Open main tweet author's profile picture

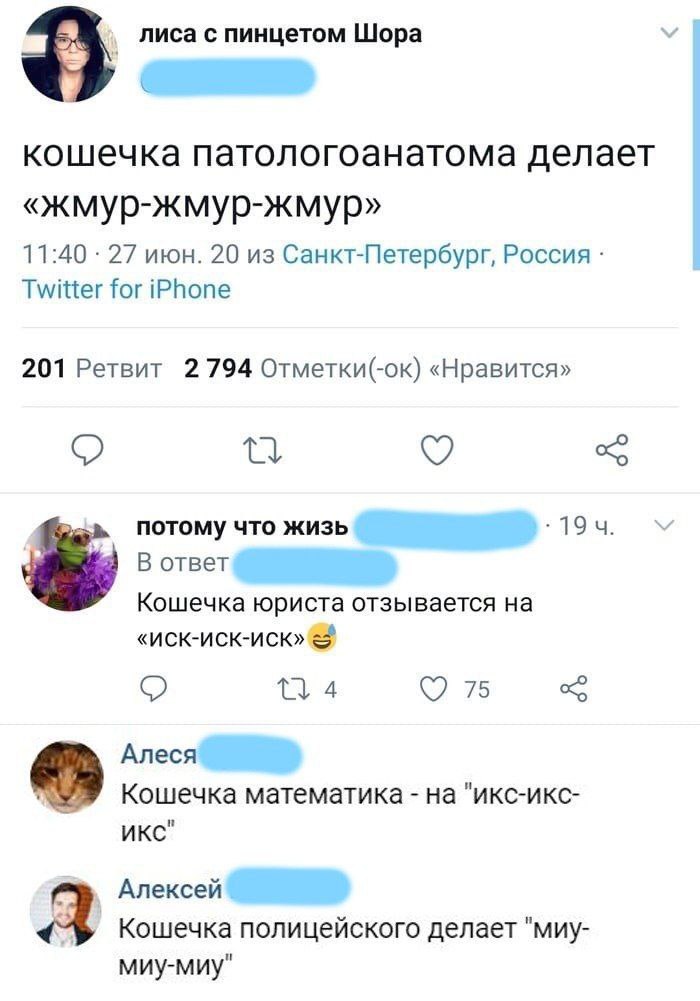(x=69, y=54)
